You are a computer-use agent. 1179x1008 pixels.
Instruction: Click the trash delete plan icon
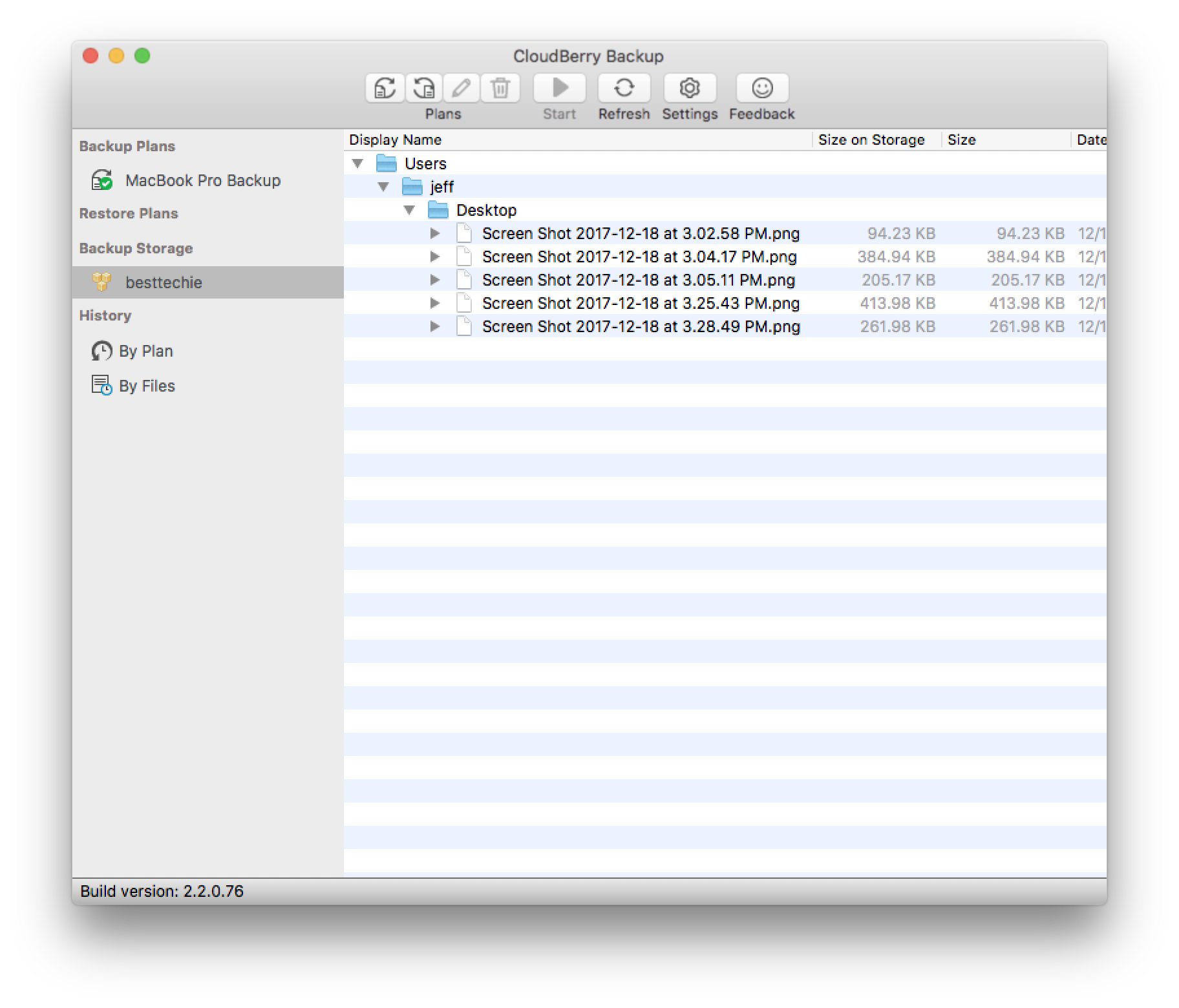pyautogui.click(x=500, y=88)
